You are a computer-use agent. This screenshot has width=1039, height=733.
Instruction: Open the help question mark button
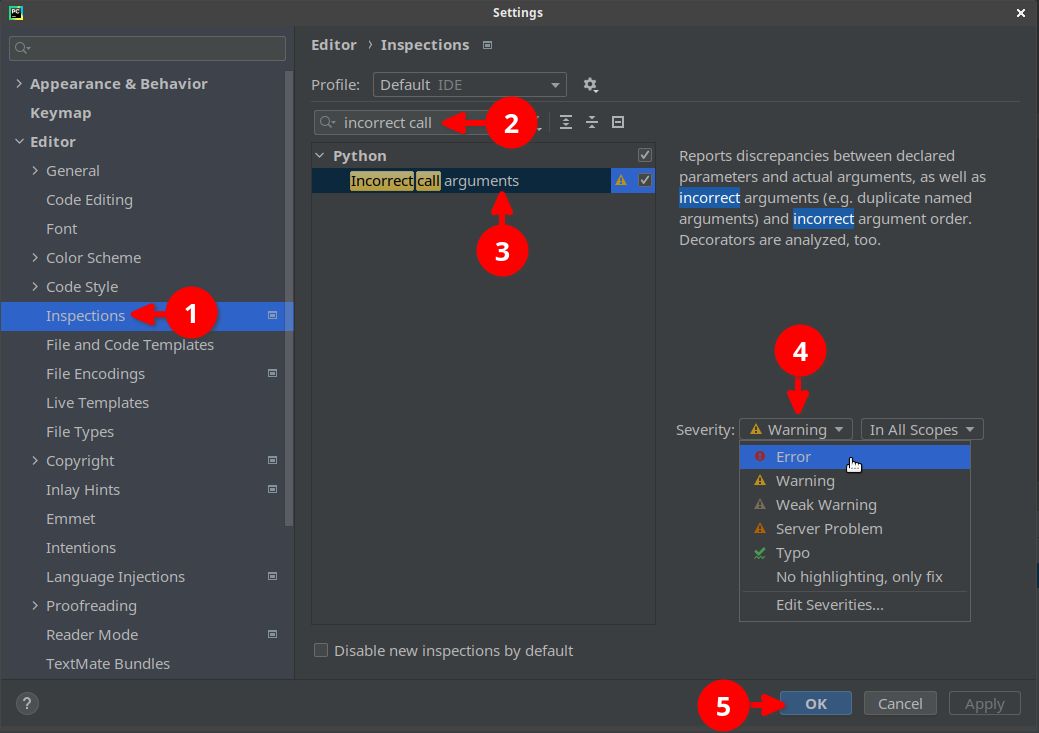[x=27, y=703]
